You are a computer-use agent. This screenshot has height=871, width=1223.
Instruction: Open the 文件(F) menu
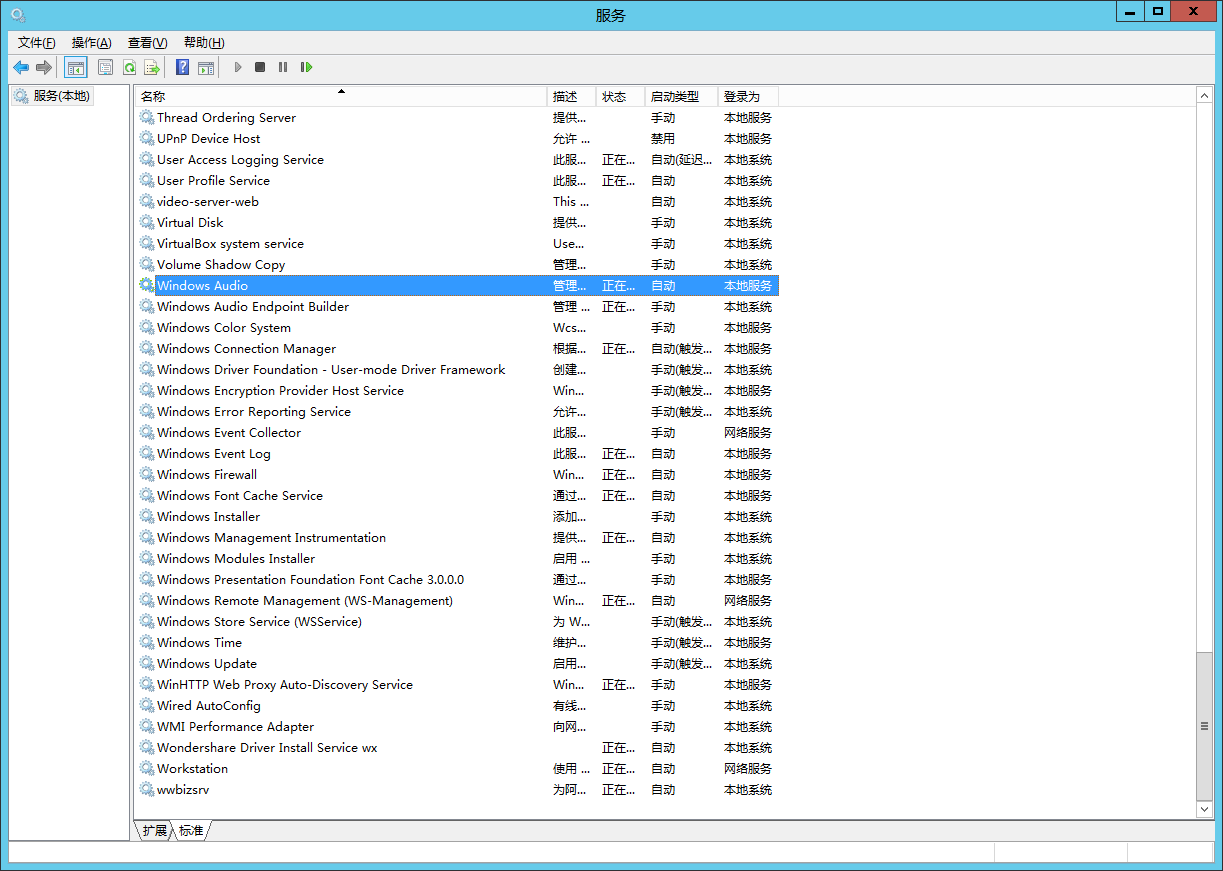[x=37, y=42]
